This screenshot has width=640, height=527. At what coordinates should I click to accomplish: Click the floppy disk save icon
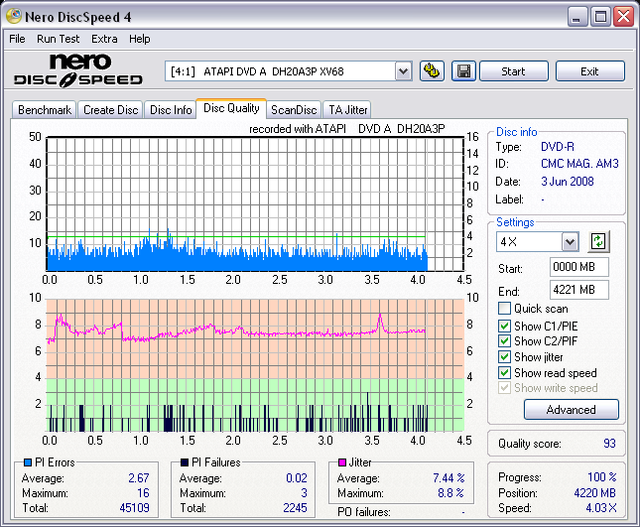pos(463,71)
